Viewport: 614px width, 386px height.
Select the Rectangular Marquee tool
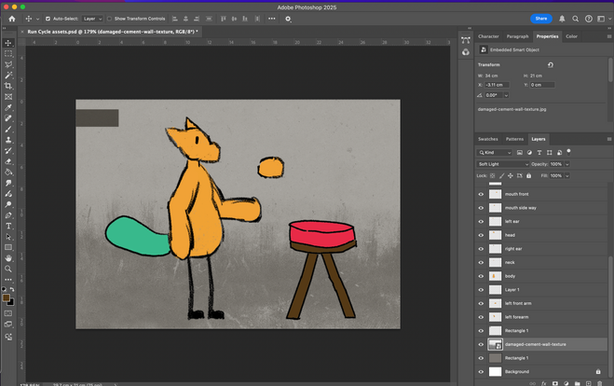8,54
